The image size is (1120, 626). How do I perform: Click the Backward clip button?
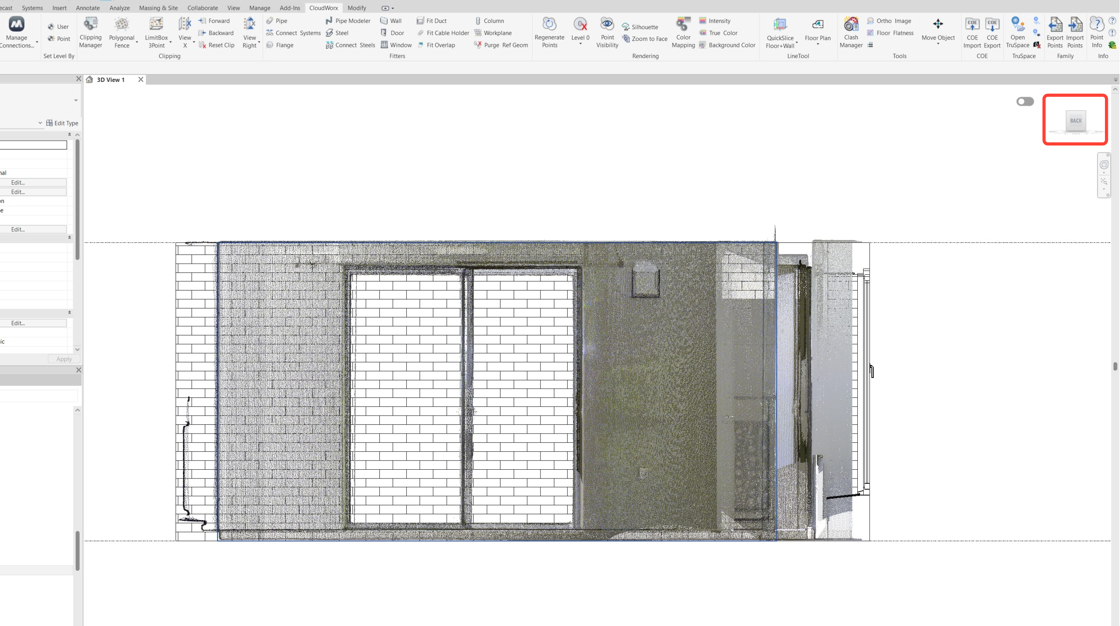pyautogui.click(x=216, y=33)
